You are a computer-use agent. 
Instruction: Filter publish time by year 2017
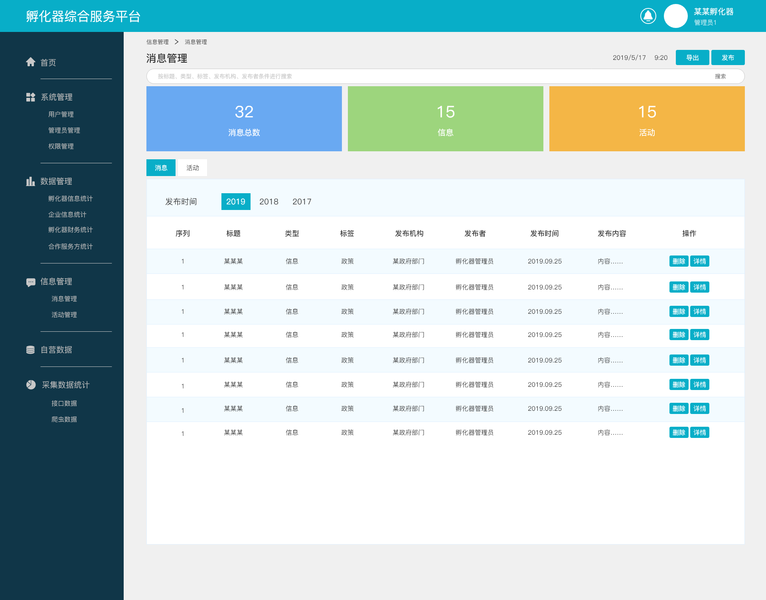(x=302, y=201)
